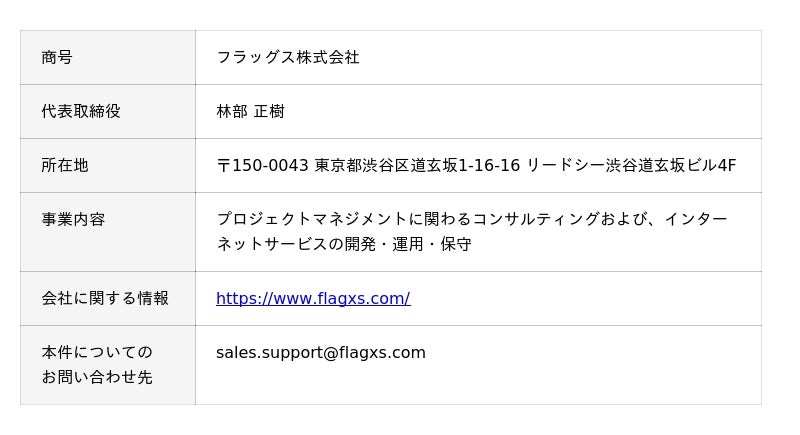
Task: Click the name 林部 正樹
Action: 251,111
